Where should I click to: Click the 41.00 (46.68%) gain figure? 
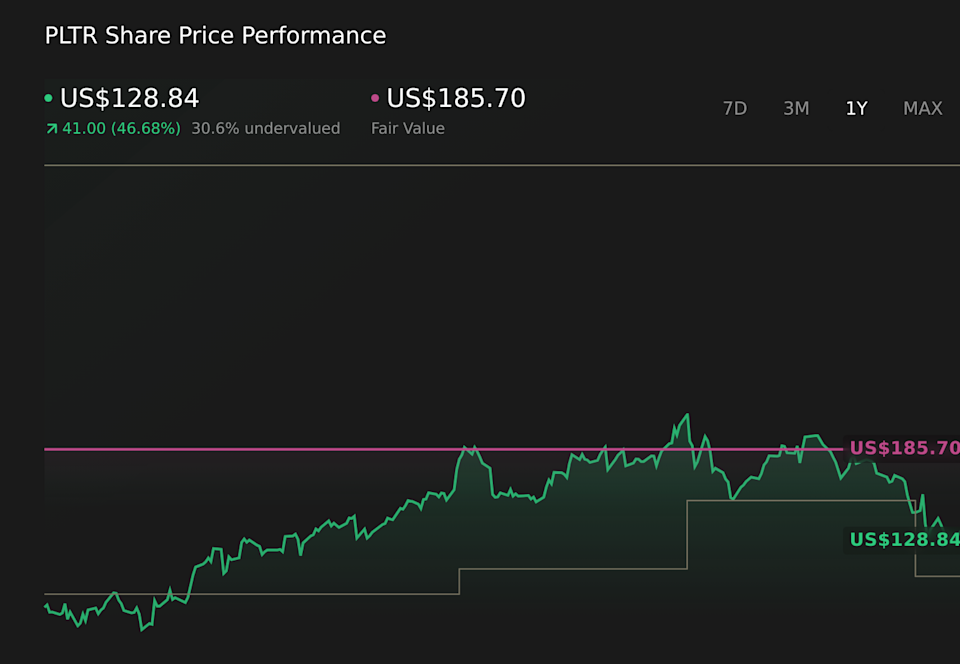click(x=120, y=128)
